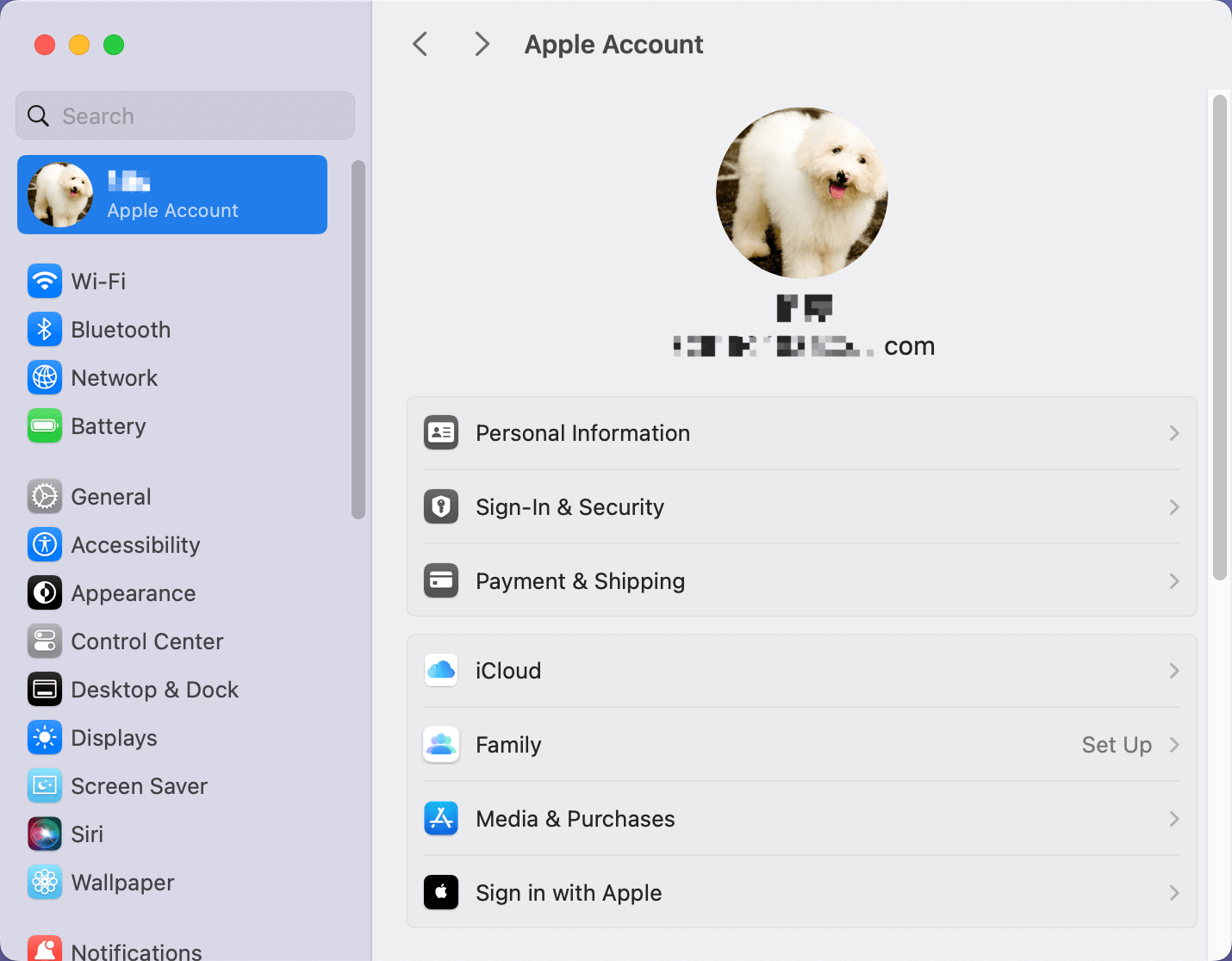Open the Sign-In & Security label
This screenshot has width=1232, height=961.
[x=569, y=507]
